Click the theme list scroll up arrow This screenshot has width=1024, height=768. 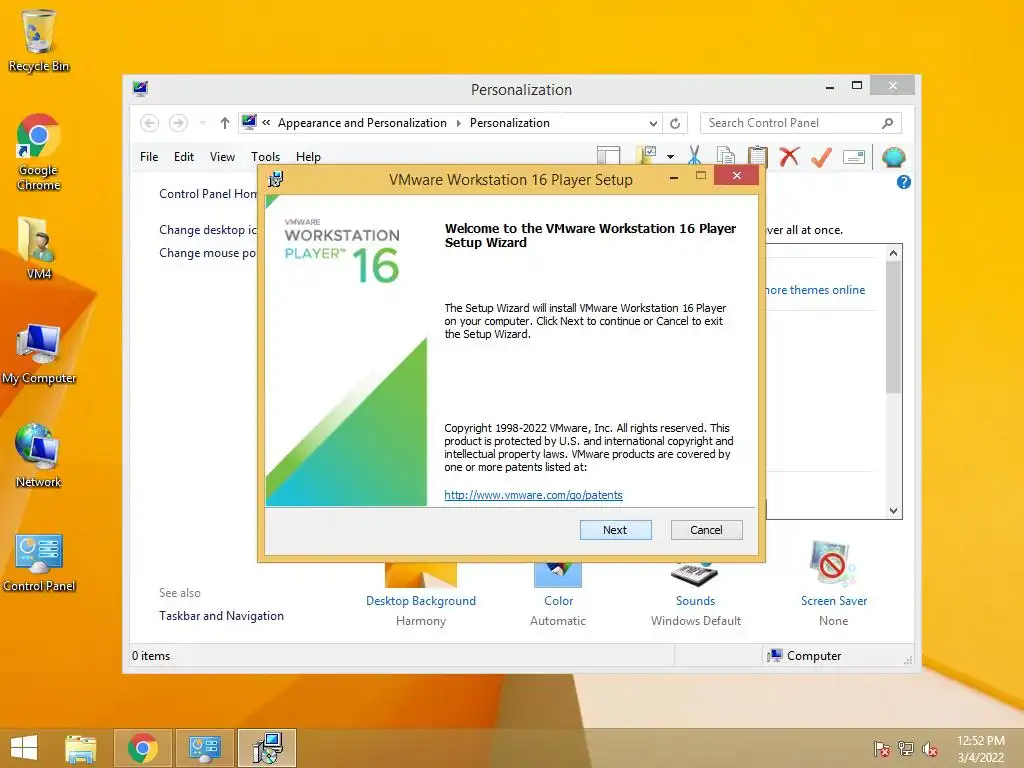893,253
